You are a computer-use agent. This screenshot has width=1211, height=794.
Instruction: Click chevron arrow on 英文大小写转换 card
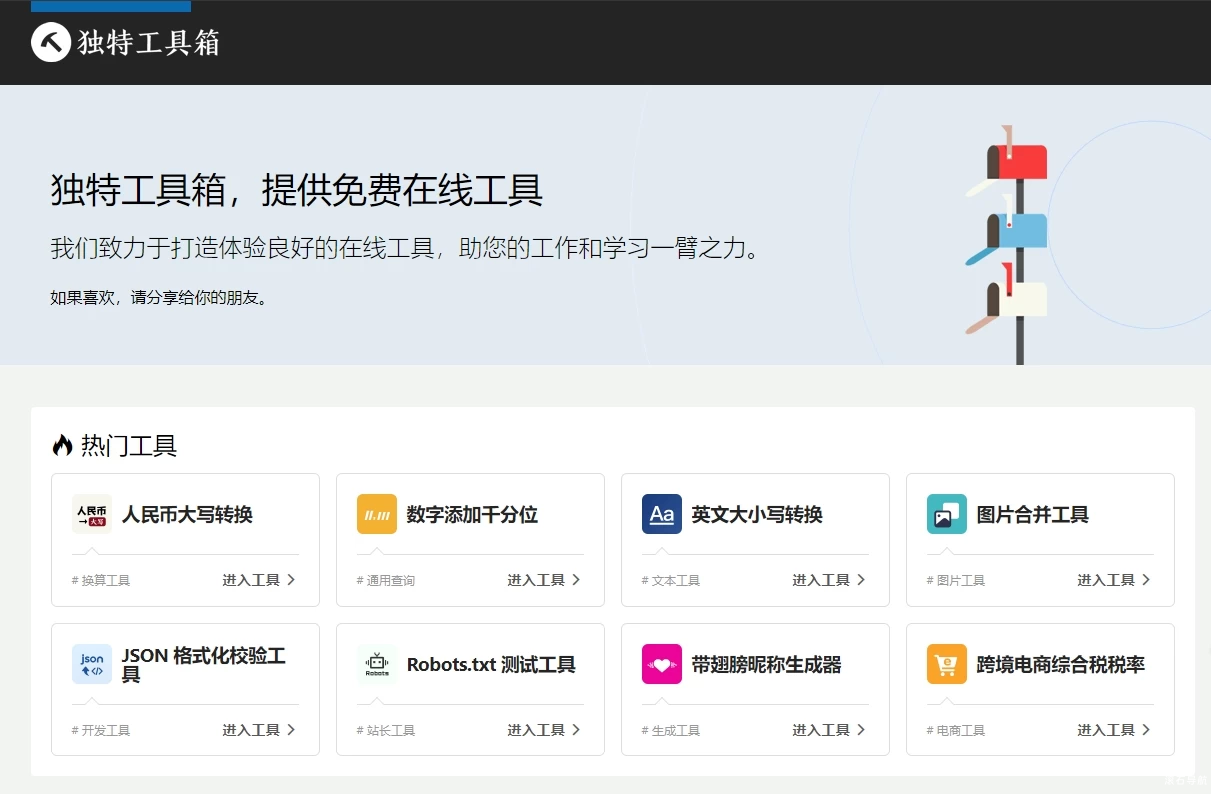[x=861, y=580]
